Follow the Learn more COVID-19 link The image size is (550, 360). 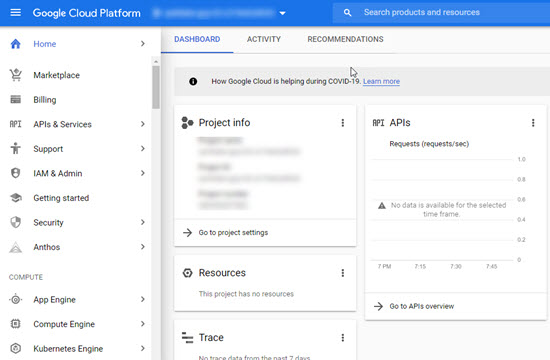tap(381, 81)
